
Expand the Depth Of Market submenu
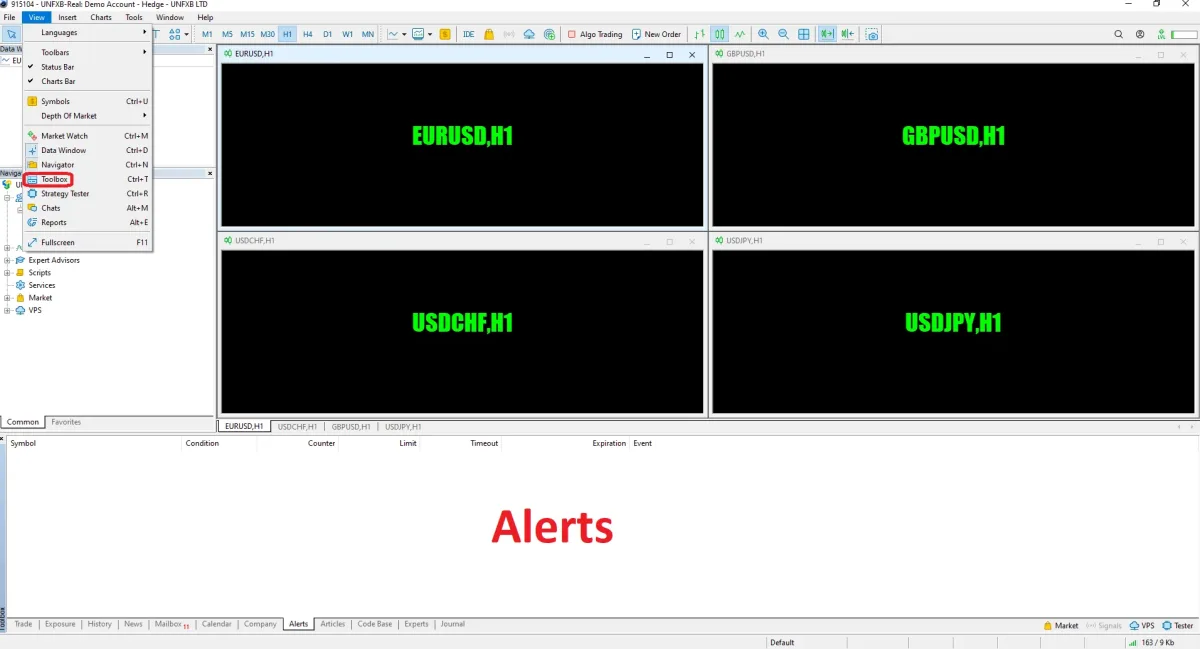[x=88, y=116]
